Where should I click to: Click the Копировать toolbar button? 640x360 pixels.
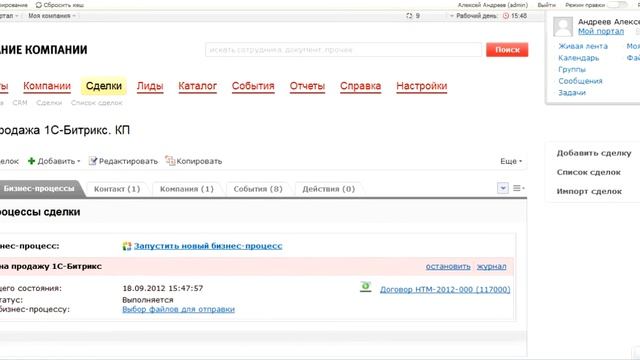tap(194, 161)
